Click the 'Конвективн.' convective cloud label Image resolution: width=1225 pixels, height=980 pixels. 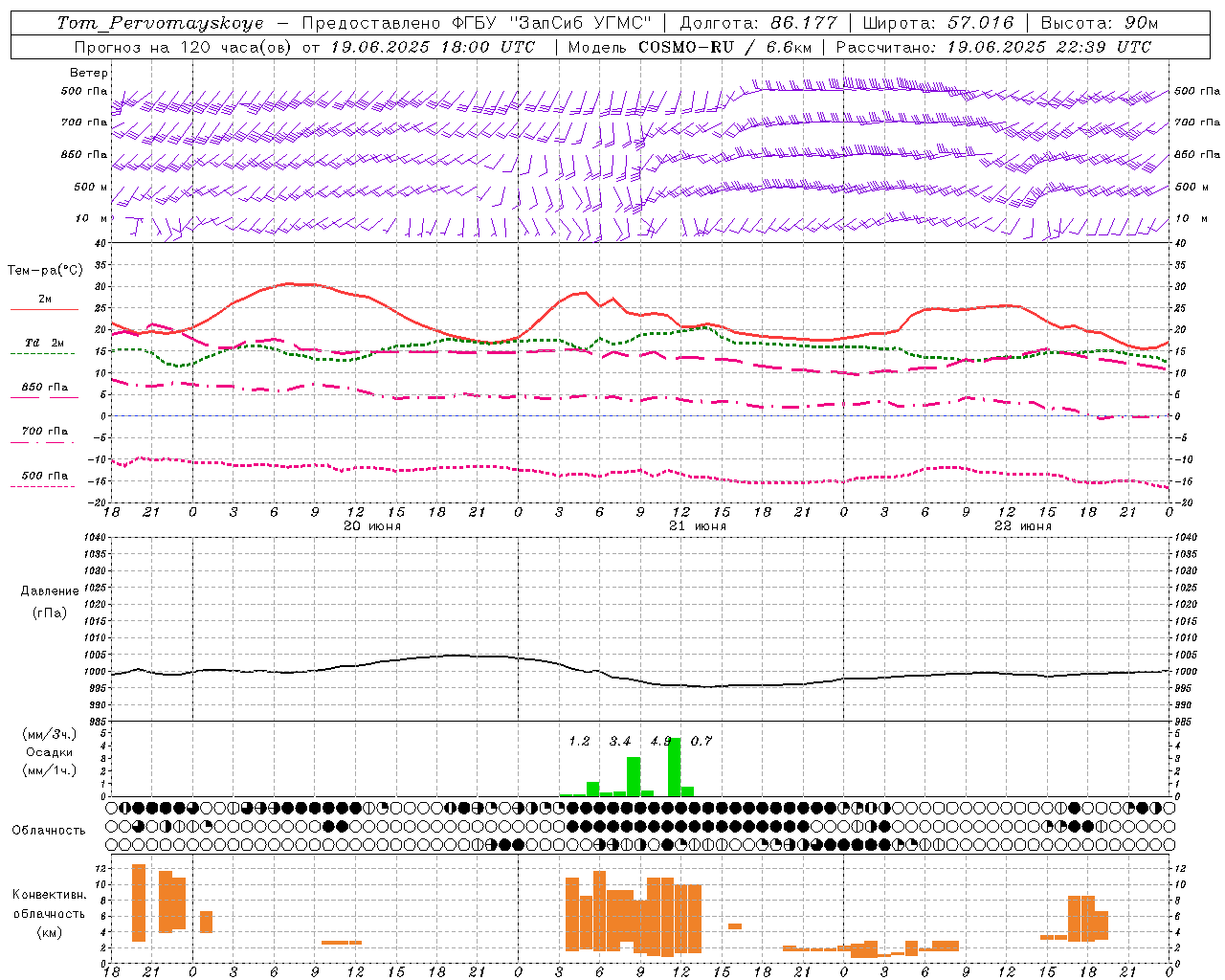[49, 895]
